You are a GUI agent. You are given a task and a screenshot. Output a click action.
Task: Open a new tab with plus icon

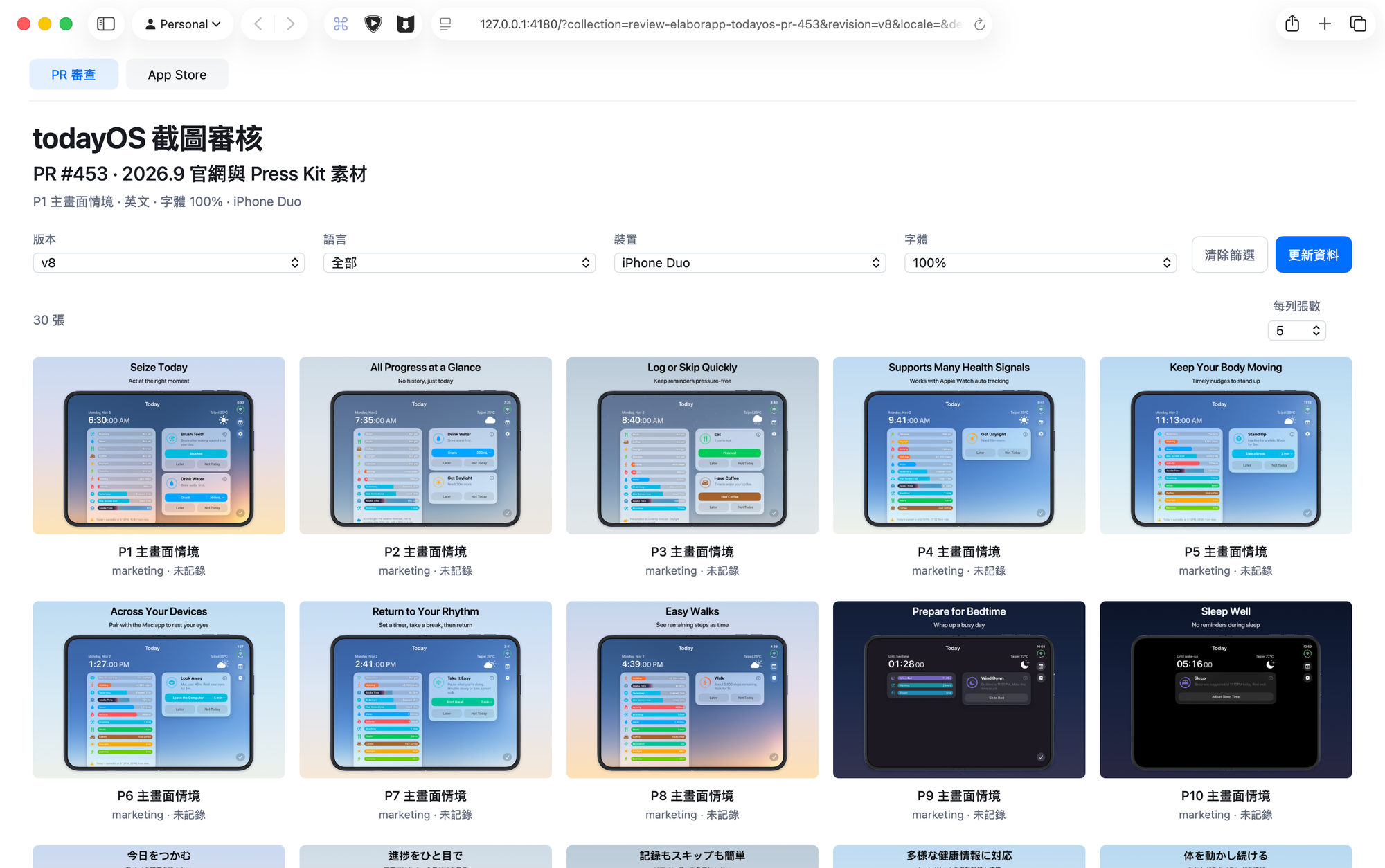(x=1325, y=24)
